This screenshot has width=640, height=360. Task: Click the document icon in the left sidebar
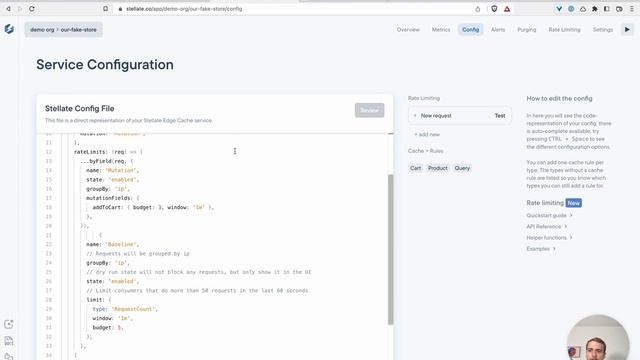coord(9,341)
